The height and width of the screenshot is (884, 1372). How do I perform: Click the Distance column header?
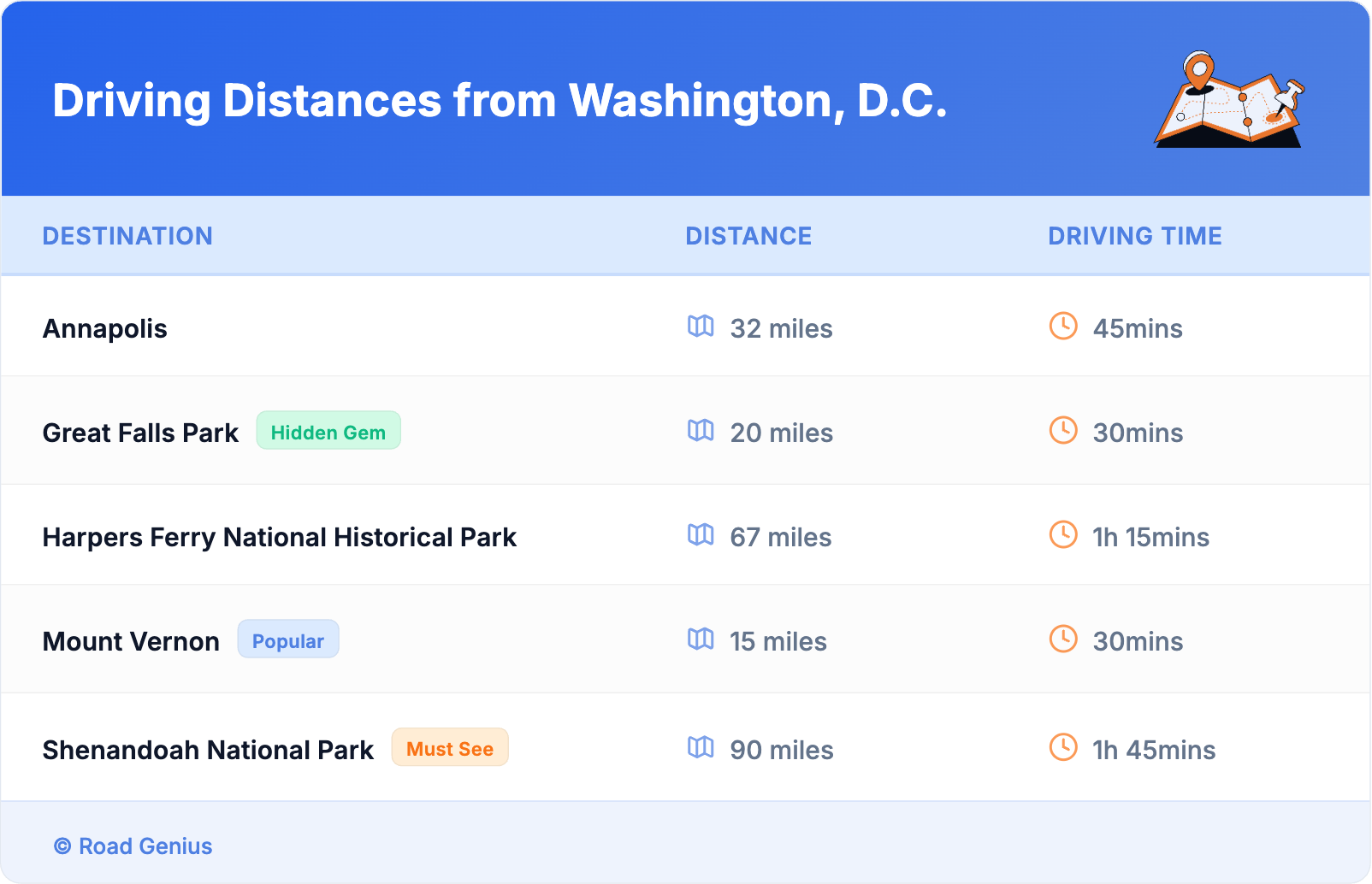748,236
